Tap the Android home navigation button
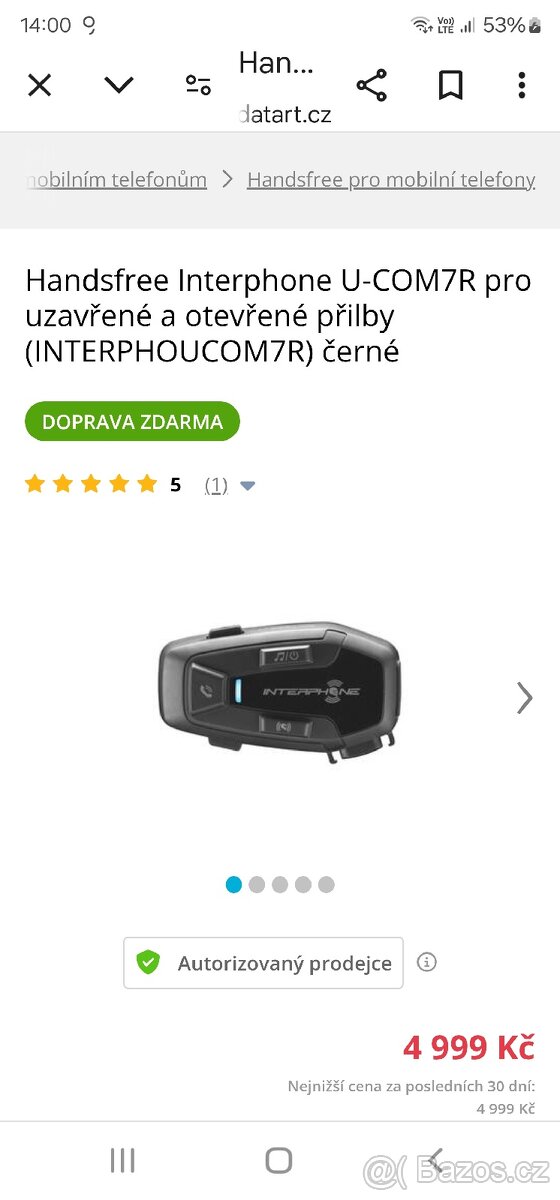Screen dimensions: 560x1200 pos(279,1160)
